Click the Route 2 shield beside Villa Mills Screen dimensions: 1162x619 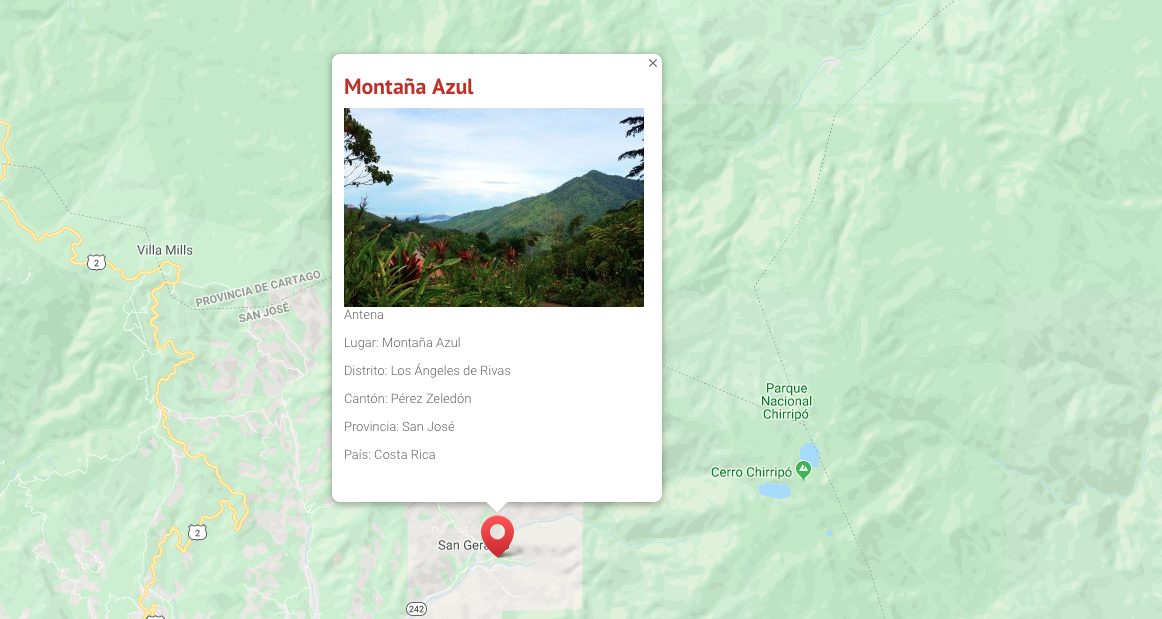pyautogui.click(x=96, y=262)
